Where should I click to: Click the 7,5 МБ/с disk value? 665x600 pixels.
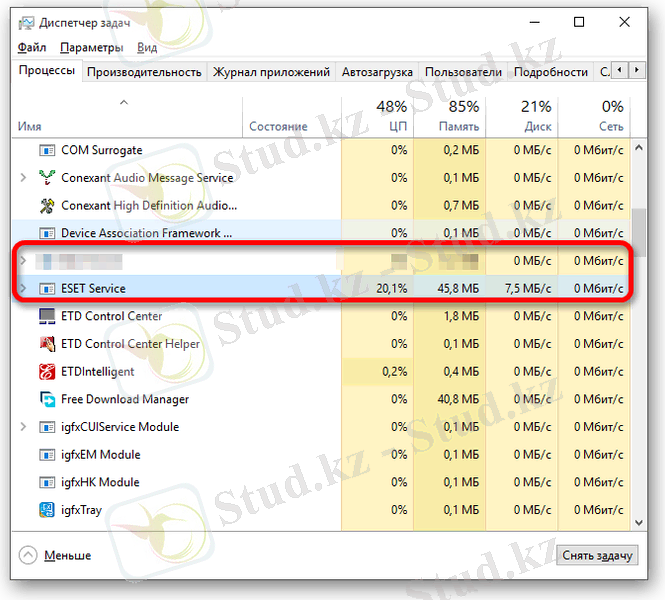coord(528,289)
